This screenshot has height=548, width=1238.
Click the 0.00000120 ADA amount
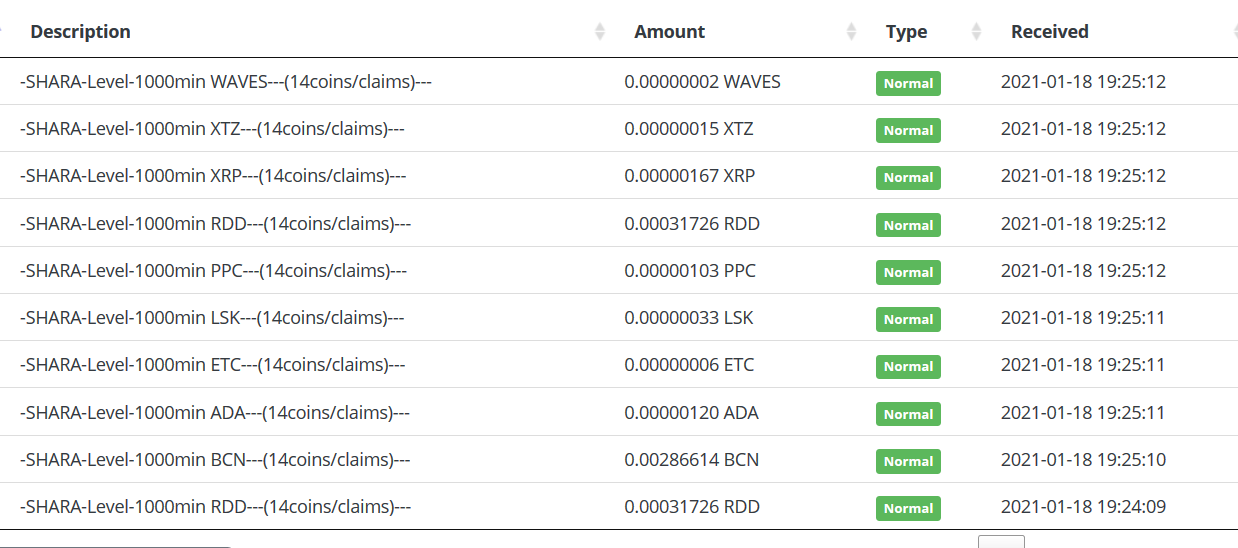click(x=691, y=412)
